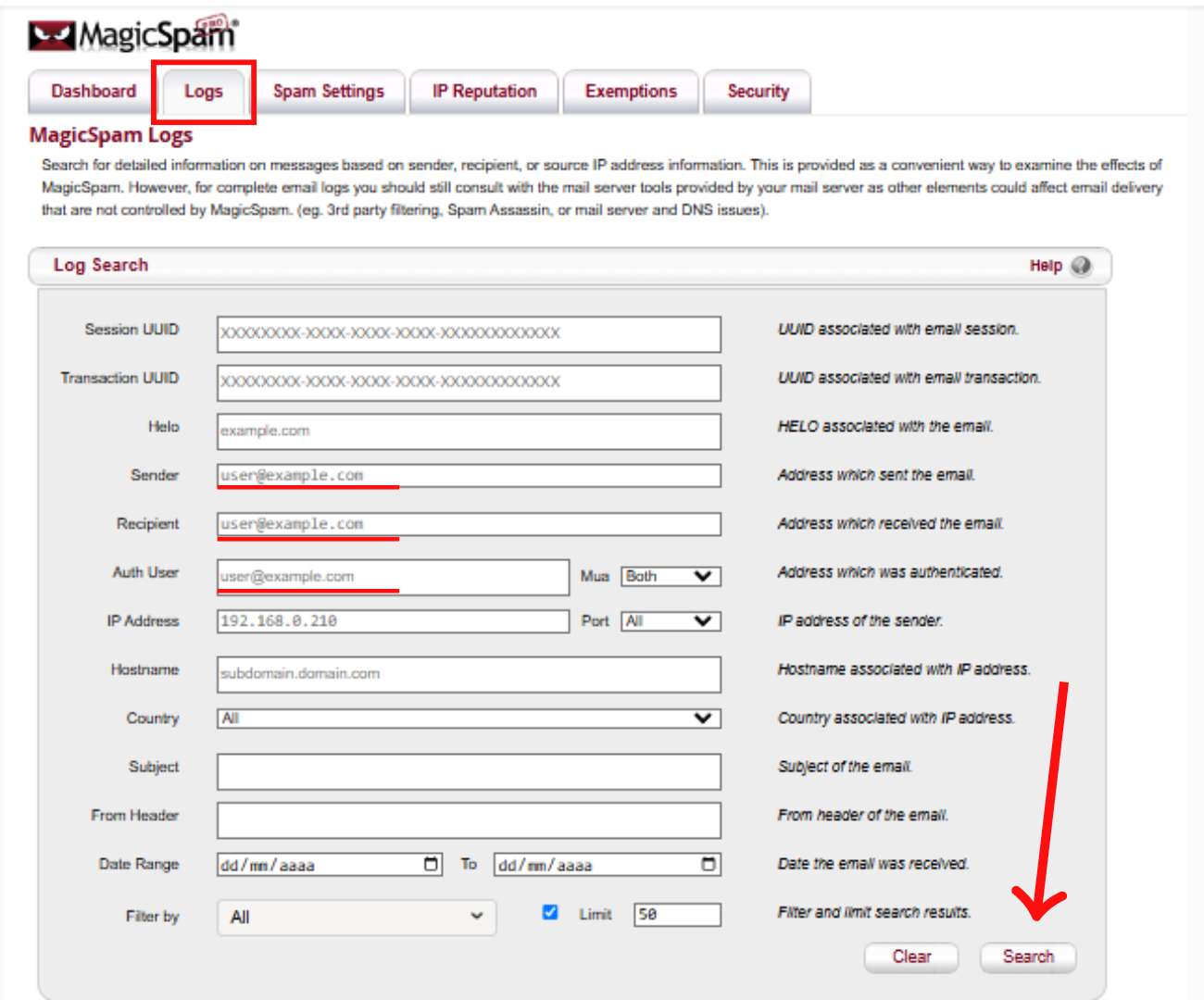Click the Search button
The height and width of the screenshot is (1000, 1204).
coord(1028,956)
